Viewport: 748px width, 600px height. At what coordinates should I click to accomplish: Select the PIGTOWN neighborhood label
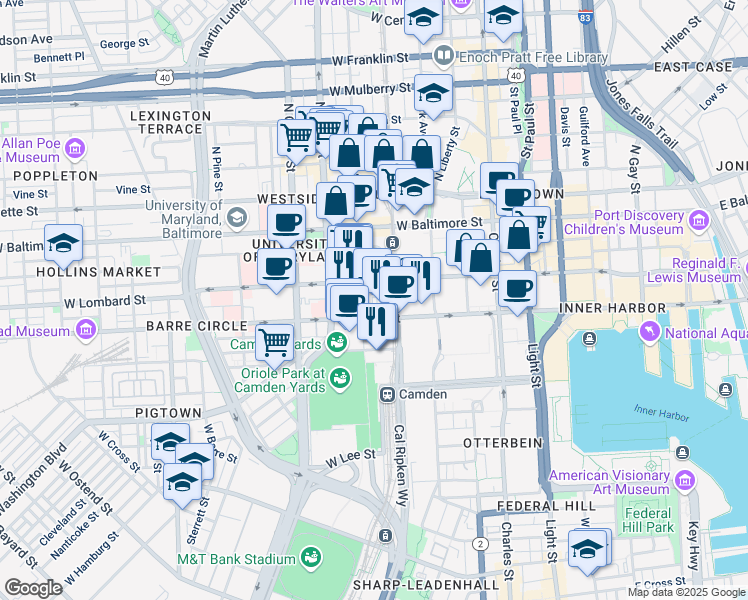point(168,413)
